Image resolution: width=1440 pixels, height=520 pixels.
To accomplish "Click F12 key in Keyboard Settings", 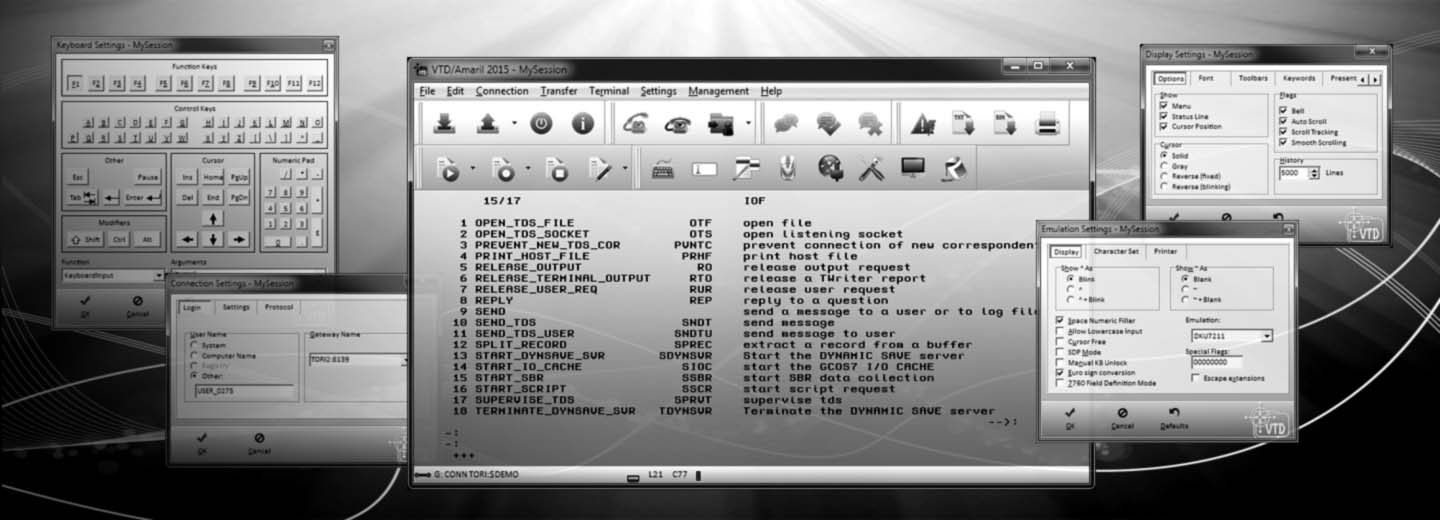I will pos(315,83).
